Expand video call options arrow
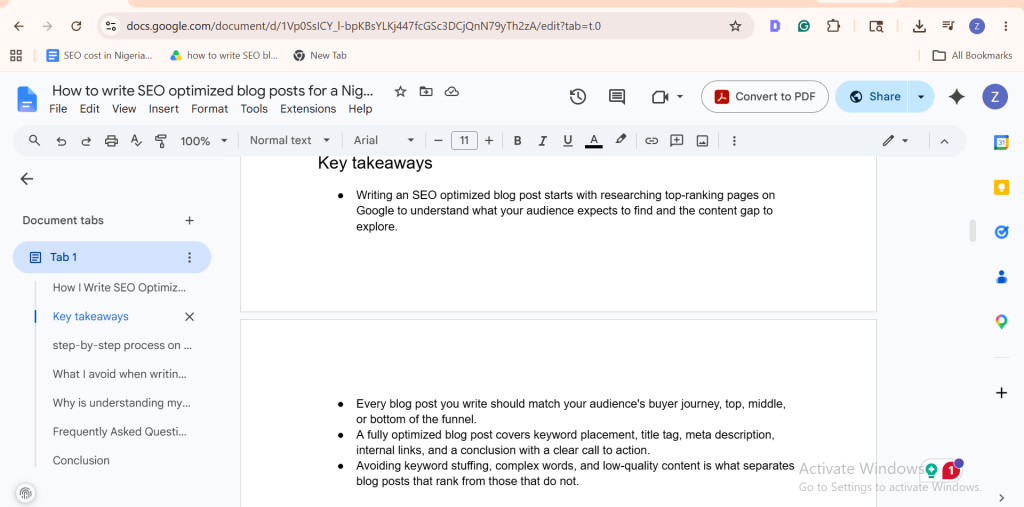This screenshot has width=1024, height=507. (x=680, y=97)
